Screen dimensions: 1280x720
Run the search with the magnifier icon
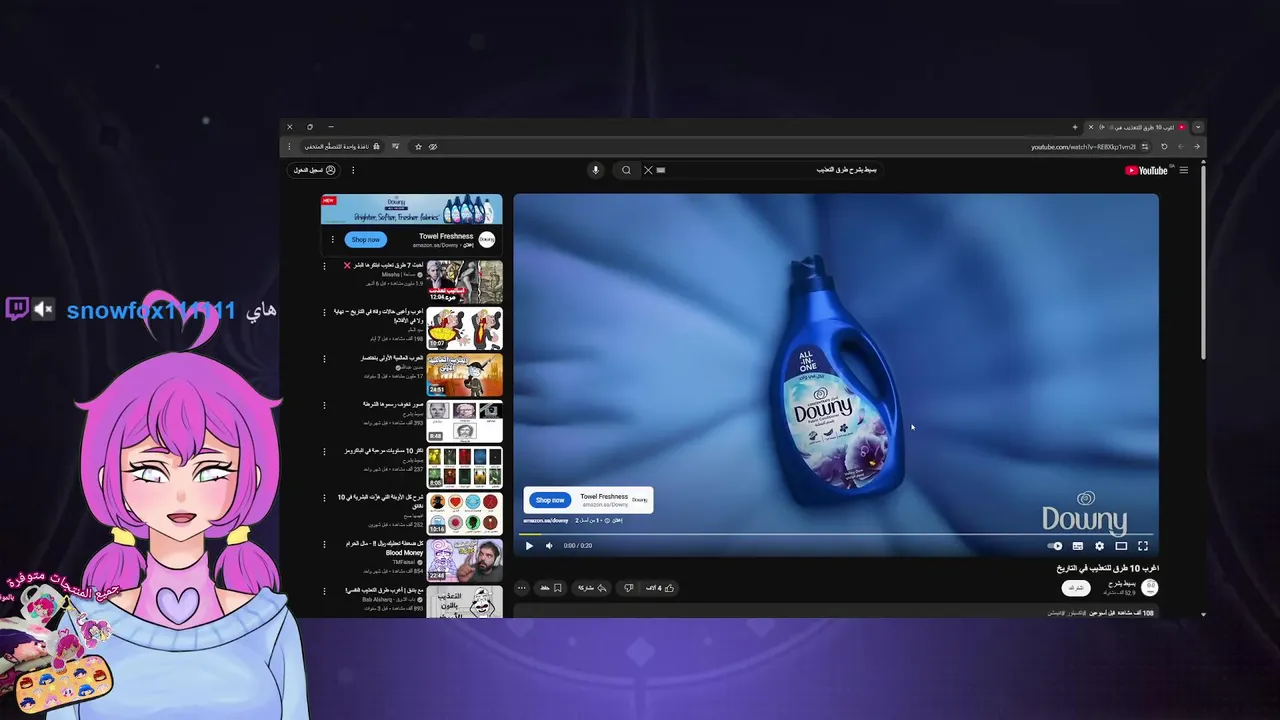626,170
